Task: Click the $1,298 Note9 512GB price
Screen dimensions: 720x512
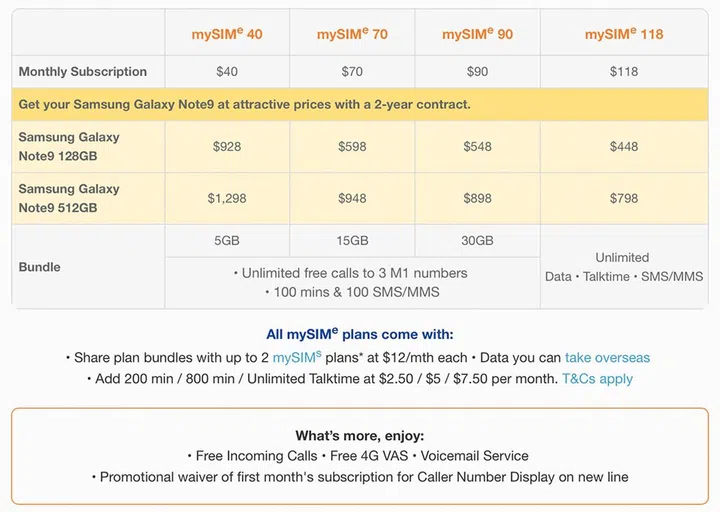Action: [227, 198]
